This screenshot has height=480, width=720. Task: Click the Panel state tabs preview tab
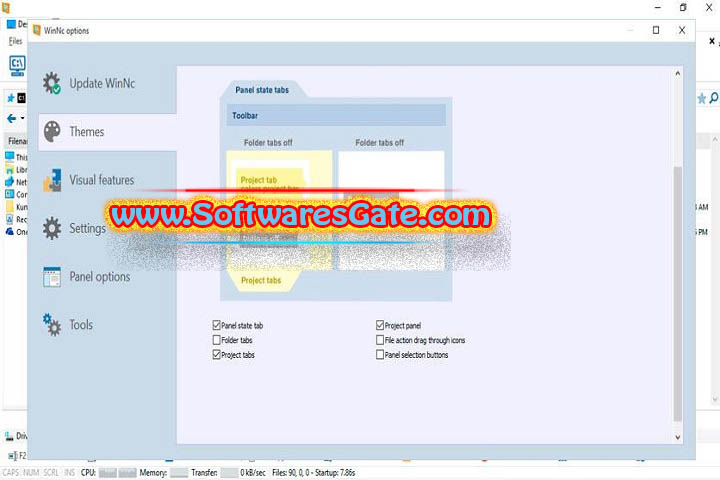(x=262, y=90)
